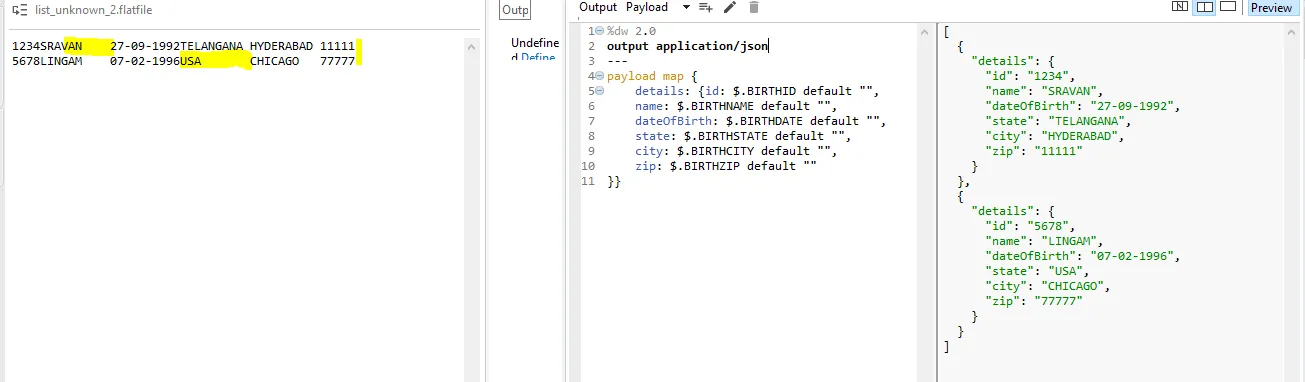Click the boxed Outp label
The width and height of the screenshot is (1305, 382).
(x=515, y=10)
